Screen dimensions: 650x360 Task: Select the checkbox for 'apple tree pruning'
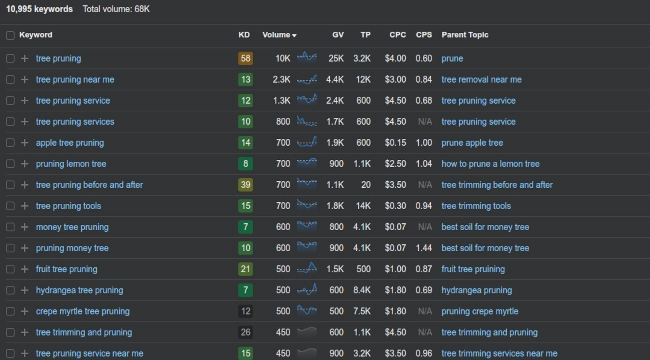(10, 143)
